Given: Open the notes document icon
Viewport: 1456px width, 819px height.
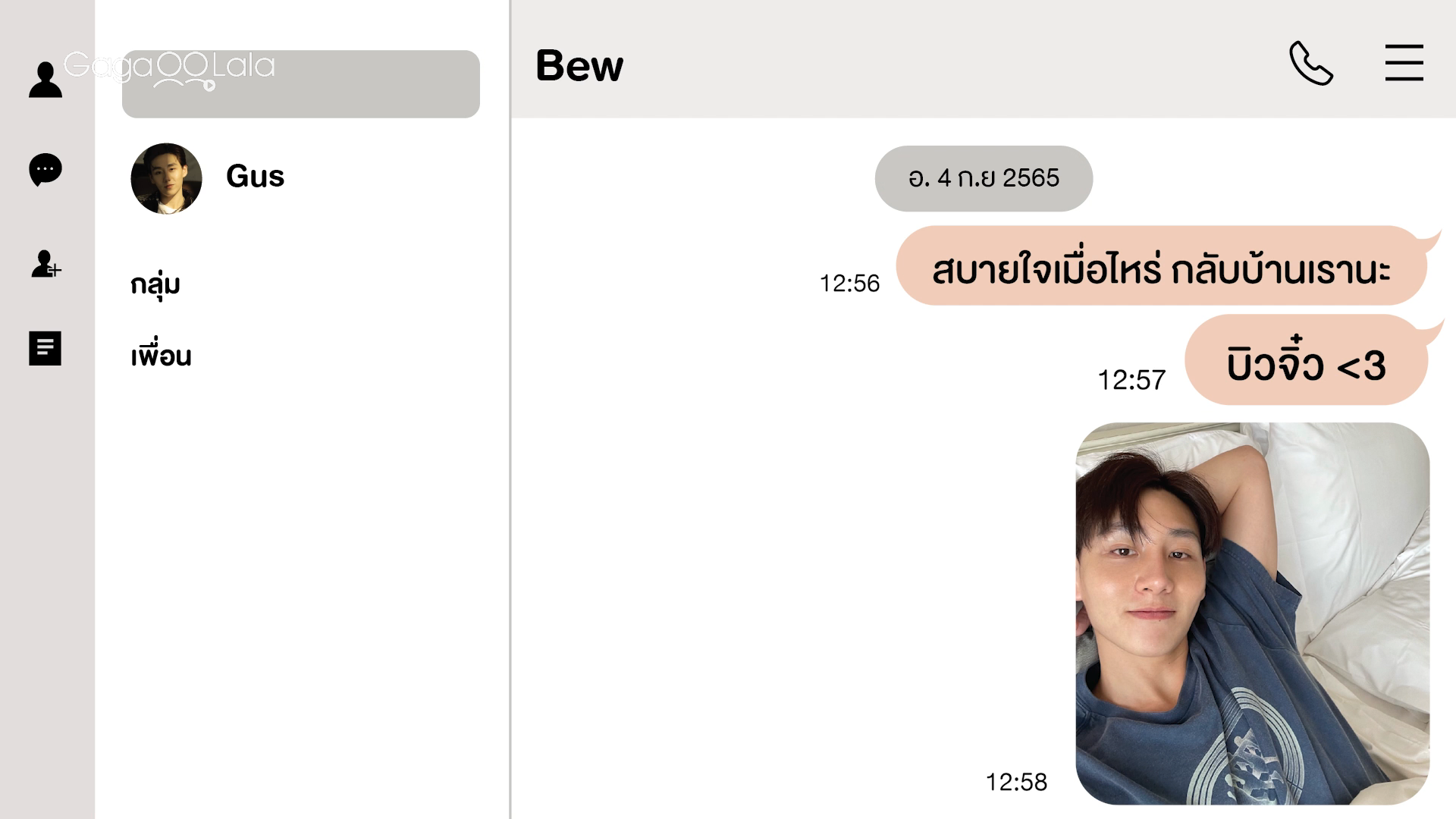Looking at the screenshot, I should point(45,348).
